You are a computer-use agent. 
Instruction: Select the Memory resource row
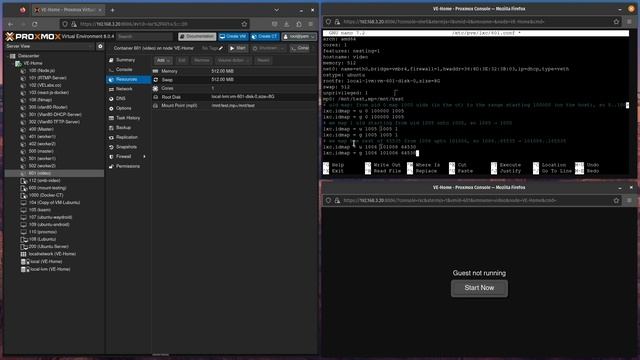coord(234,71)
